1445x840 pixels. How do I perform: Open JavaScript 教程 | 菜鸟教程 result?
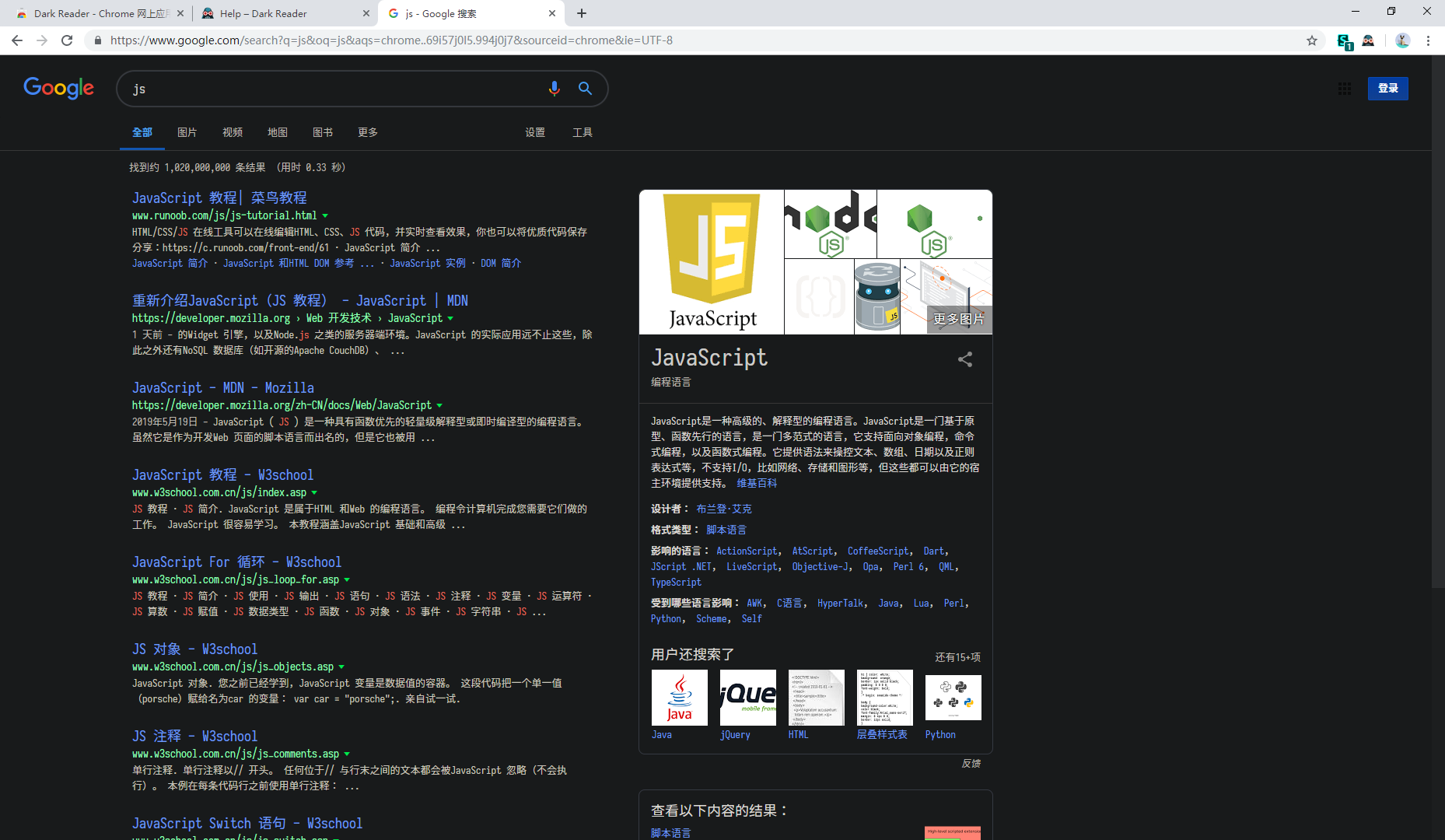pos(219,198)
